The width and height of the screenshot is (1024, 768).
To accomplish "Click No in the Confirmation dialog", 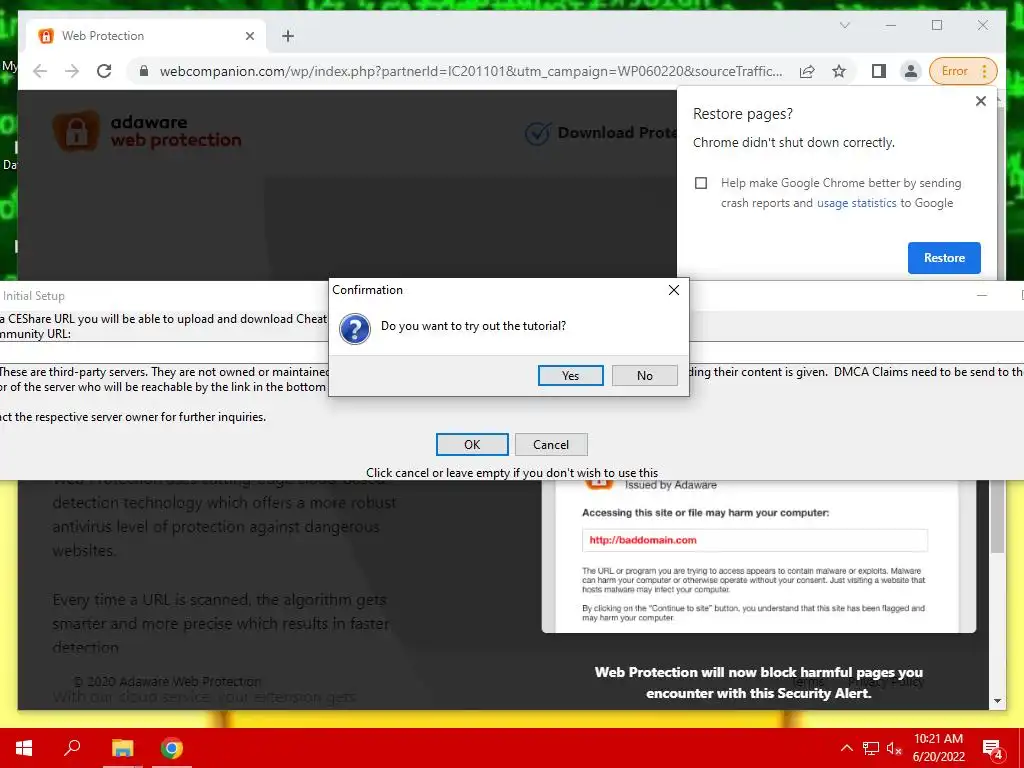I will pos(645,376).
